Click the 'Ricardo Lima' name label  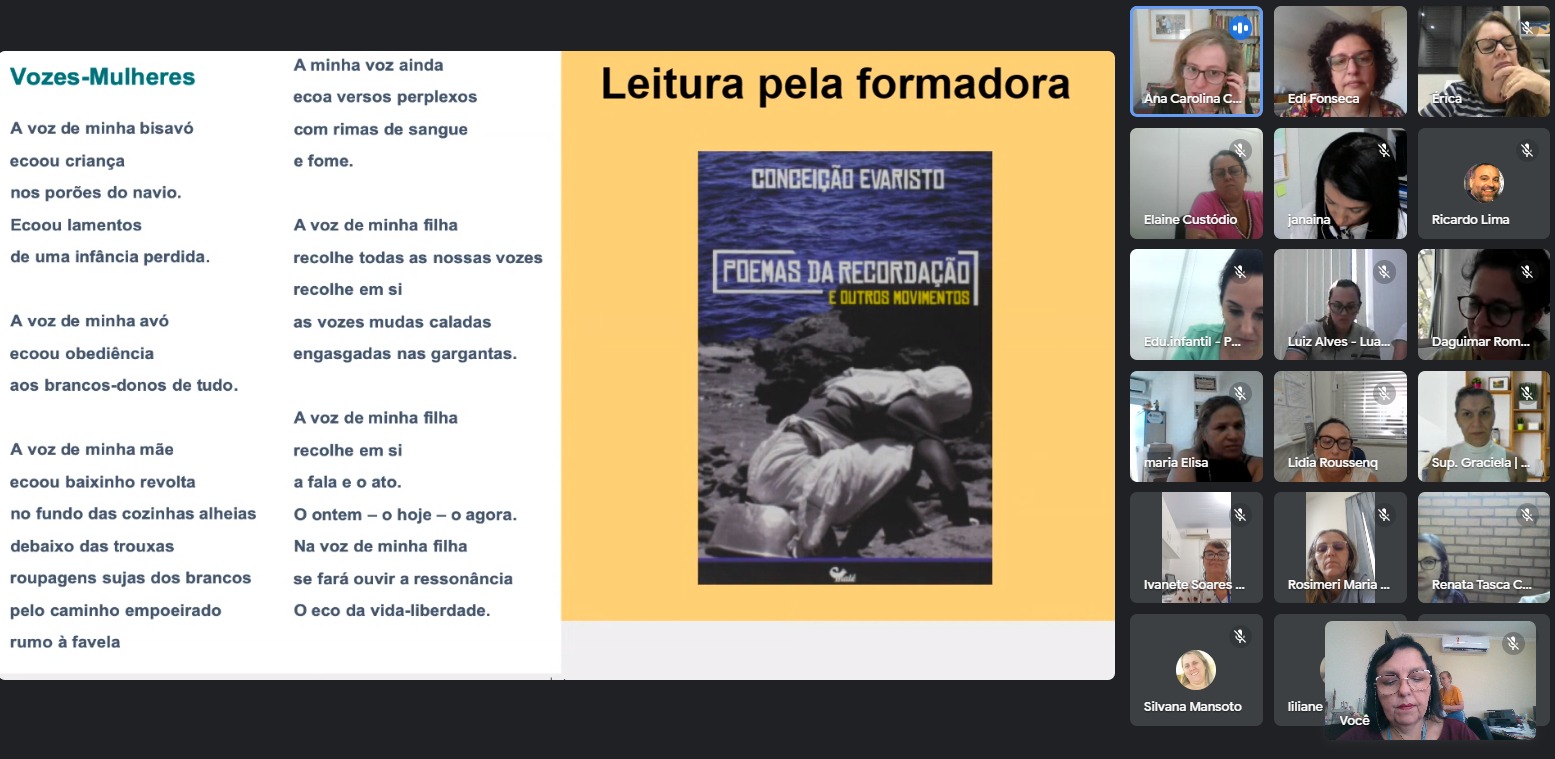point(1470,219)
